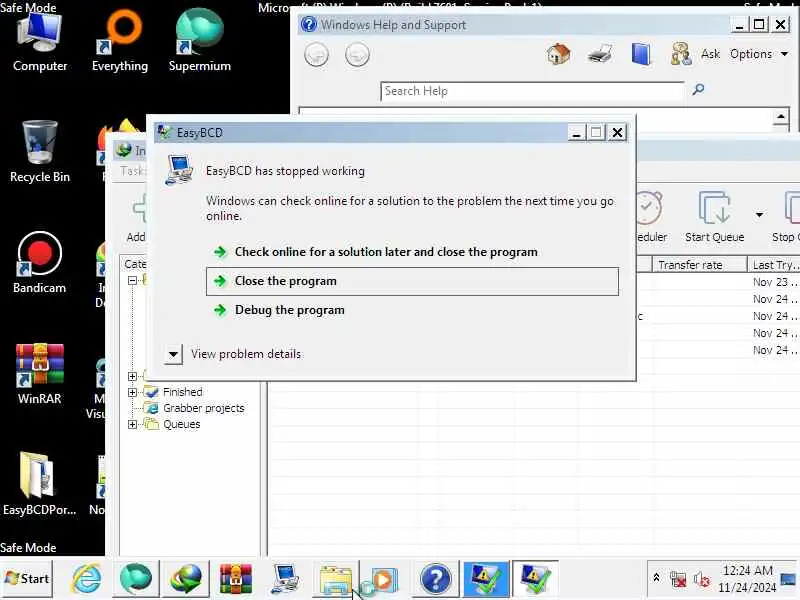
Task: Open the Everything desktop shortcut
Action: 120,42
